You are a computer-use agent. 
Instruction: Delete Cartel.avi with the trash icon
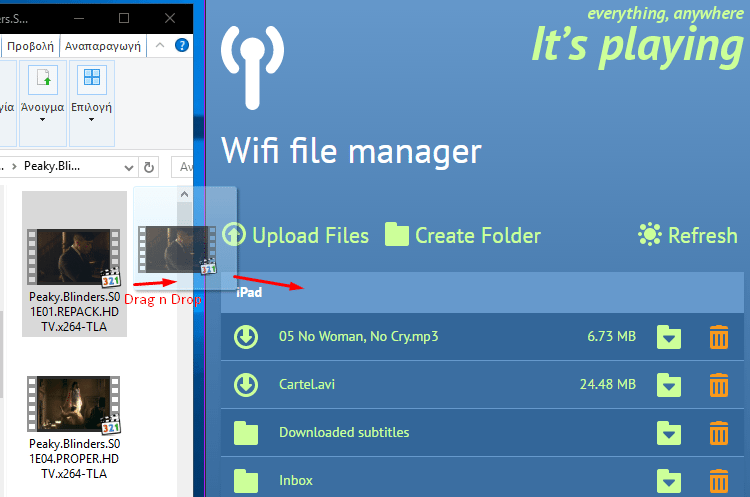[719, 385]
